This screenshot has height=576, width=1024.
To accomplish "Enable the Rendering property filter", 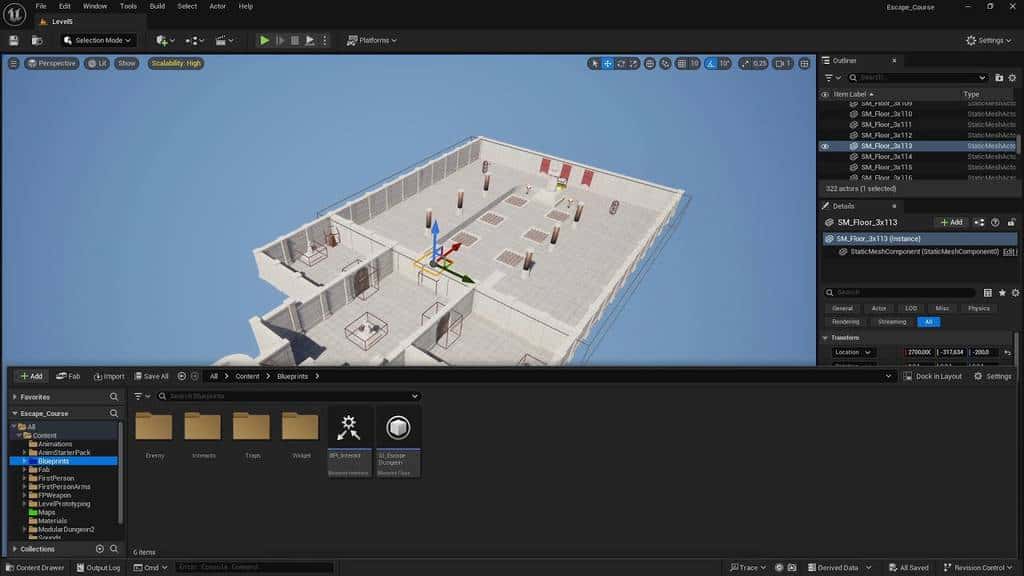I will [x=846, y=322].
